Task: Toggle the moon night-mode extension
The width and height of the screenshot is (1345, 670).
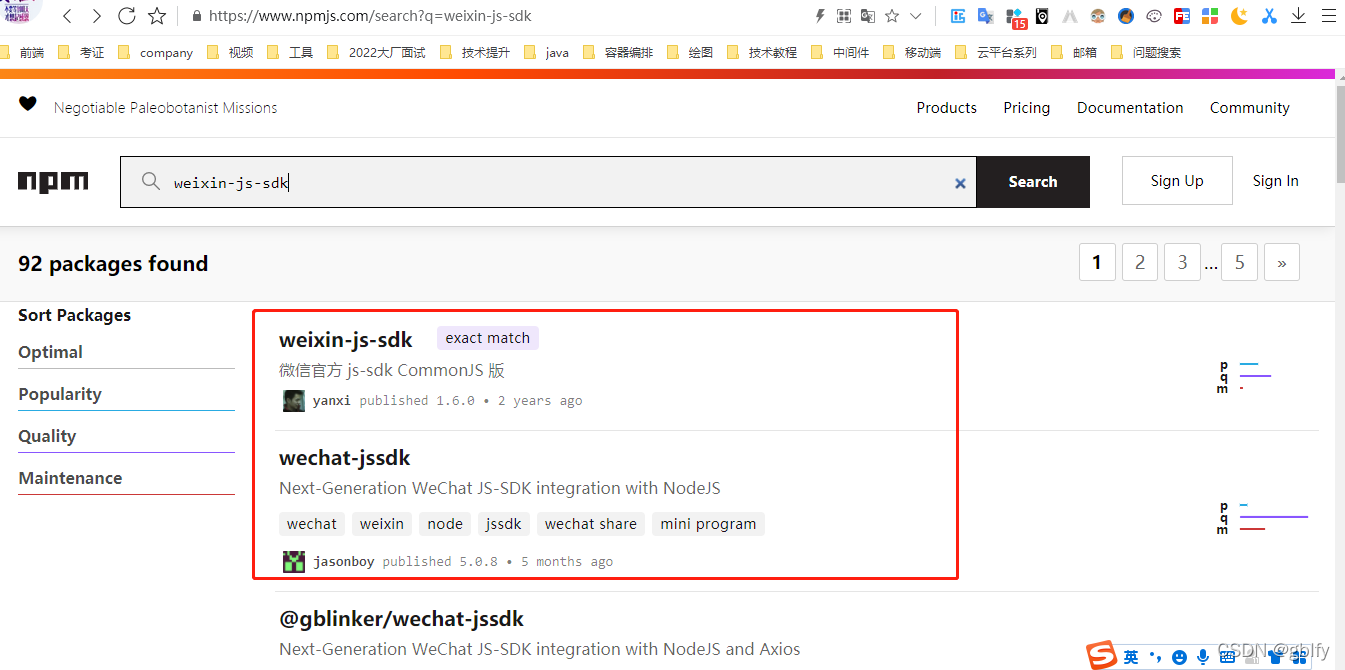Action: click(1239, 16)
